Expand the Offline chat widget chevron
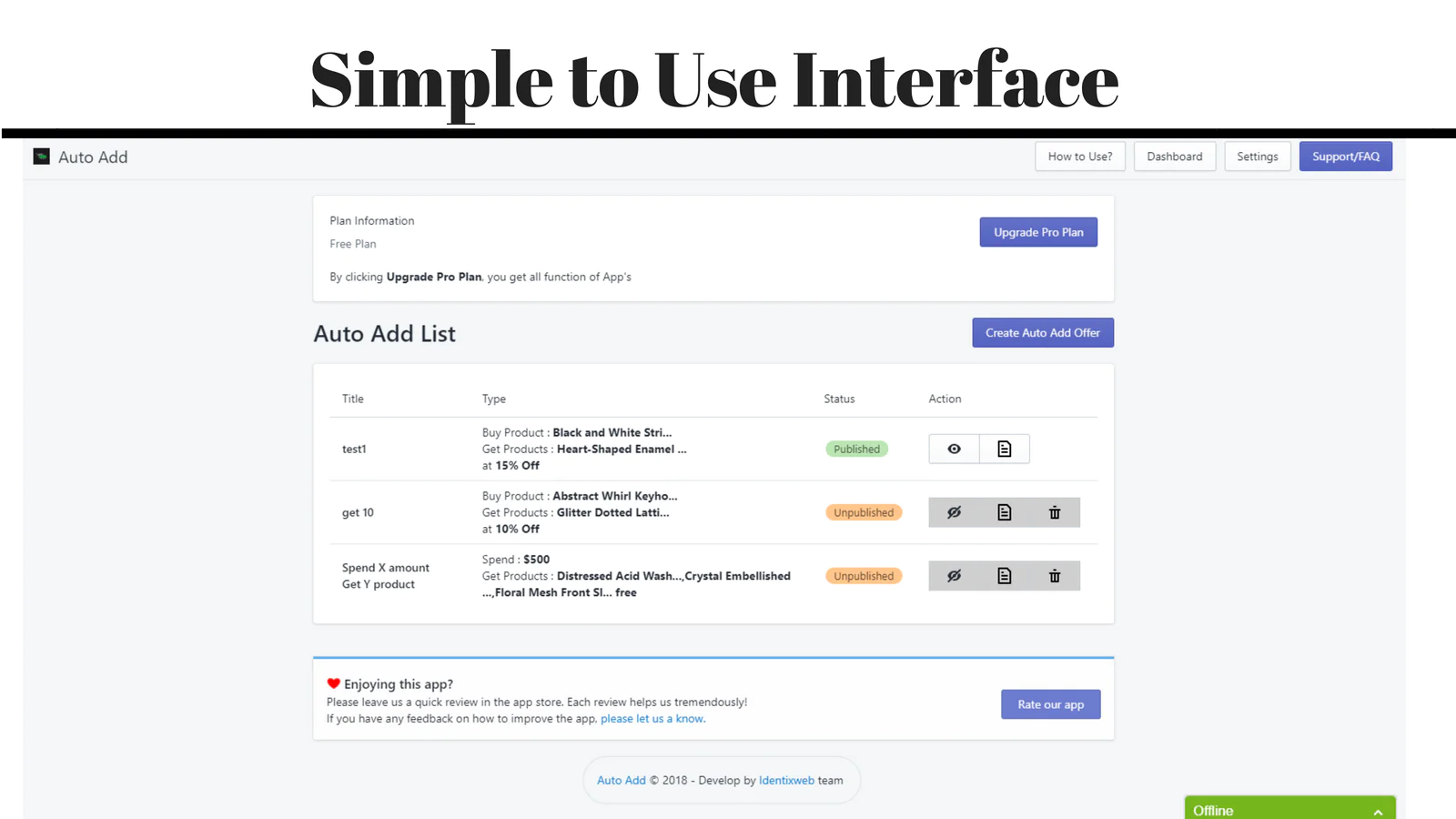Screen dimensions: 1456x819 pyautogui.click(x=1378, y=812)
